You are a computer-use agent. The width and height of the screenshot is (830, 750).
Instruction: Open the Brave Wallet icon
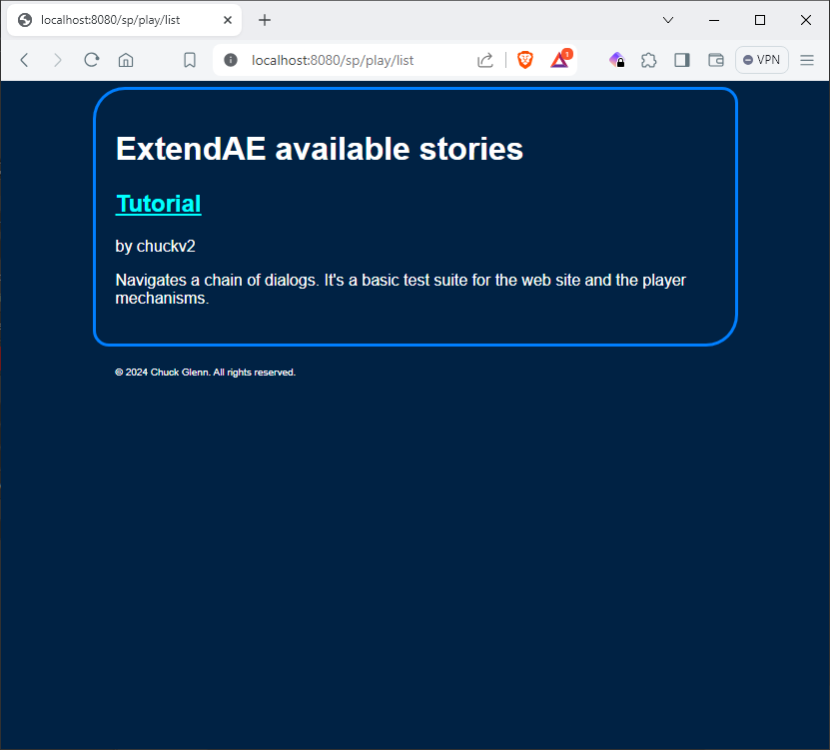click(x=716, y=60)
